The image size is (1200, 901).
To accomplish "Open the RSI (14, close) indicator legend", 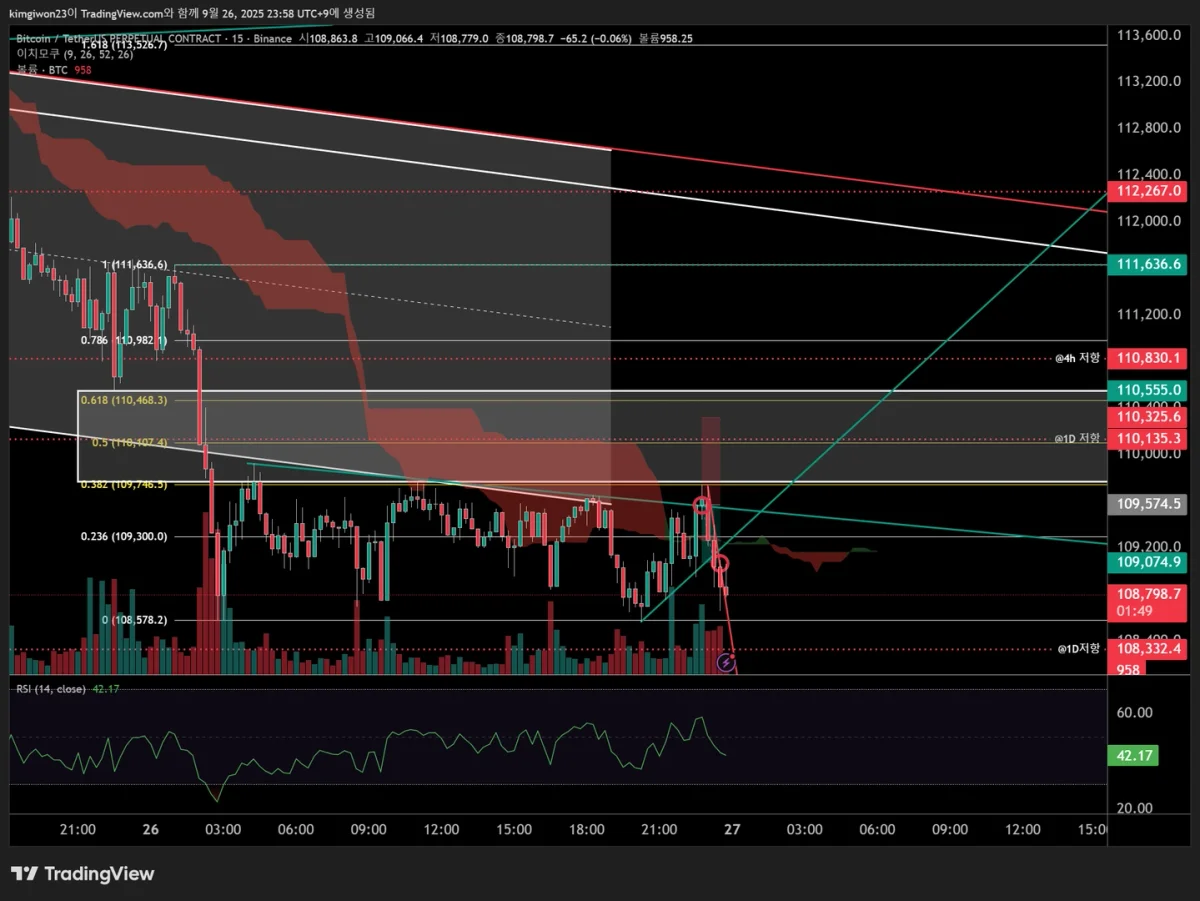I will pos(47,689).
